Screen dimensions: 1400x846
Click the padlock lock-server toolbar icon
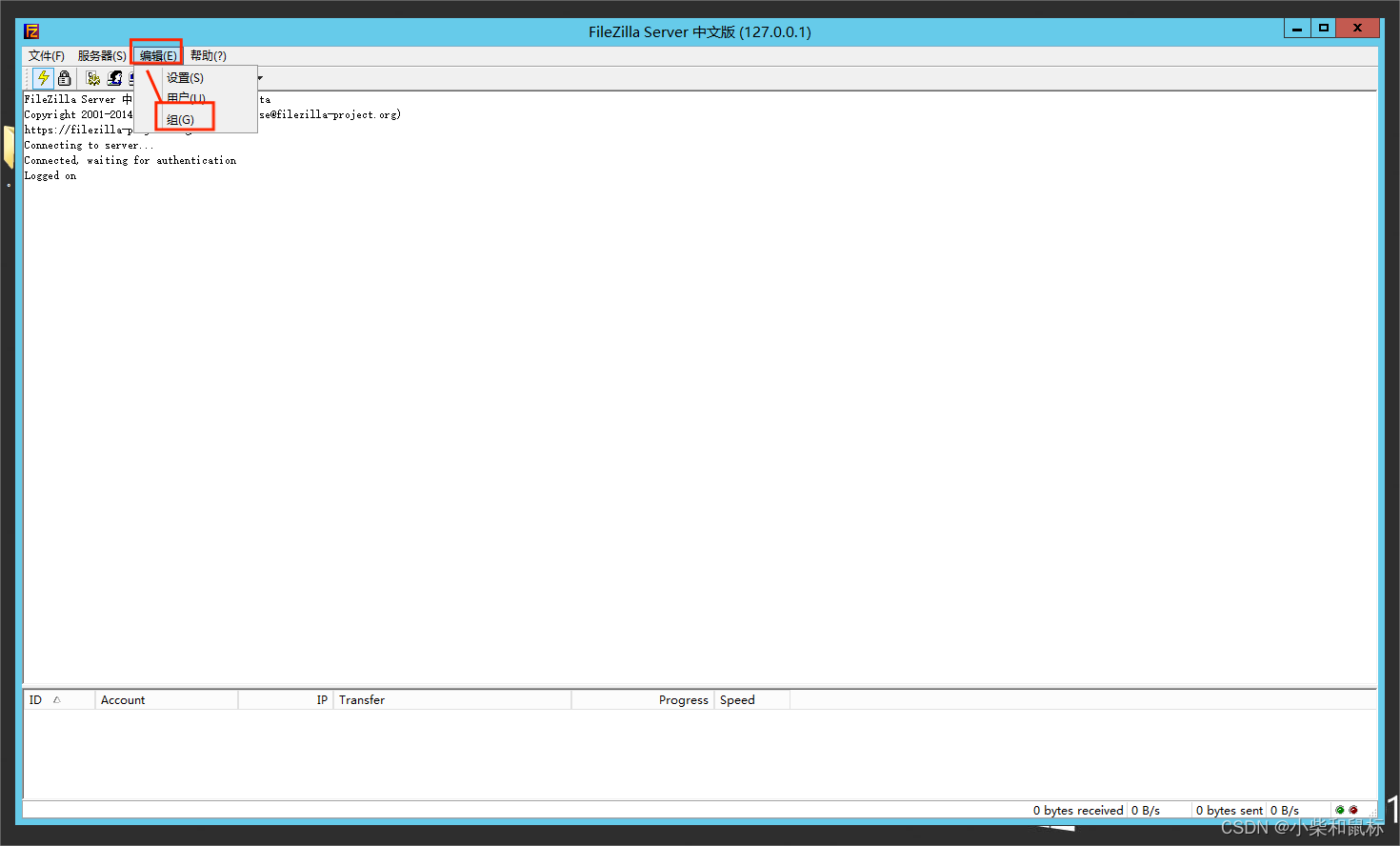65,78
